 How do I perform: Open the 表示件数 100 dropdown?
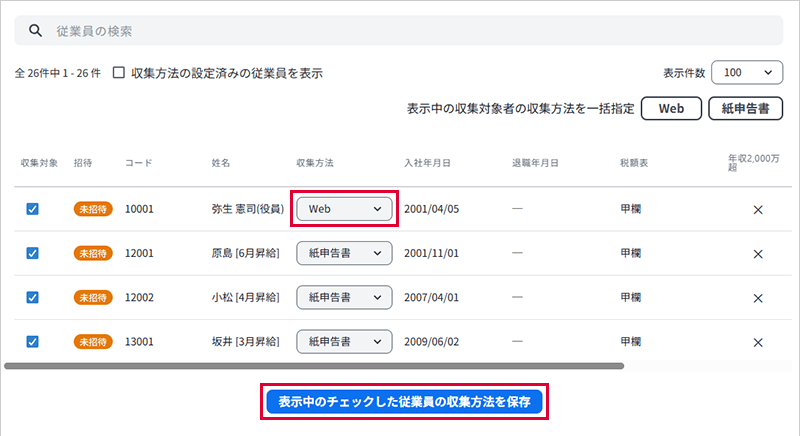click(x=746, y=73)
